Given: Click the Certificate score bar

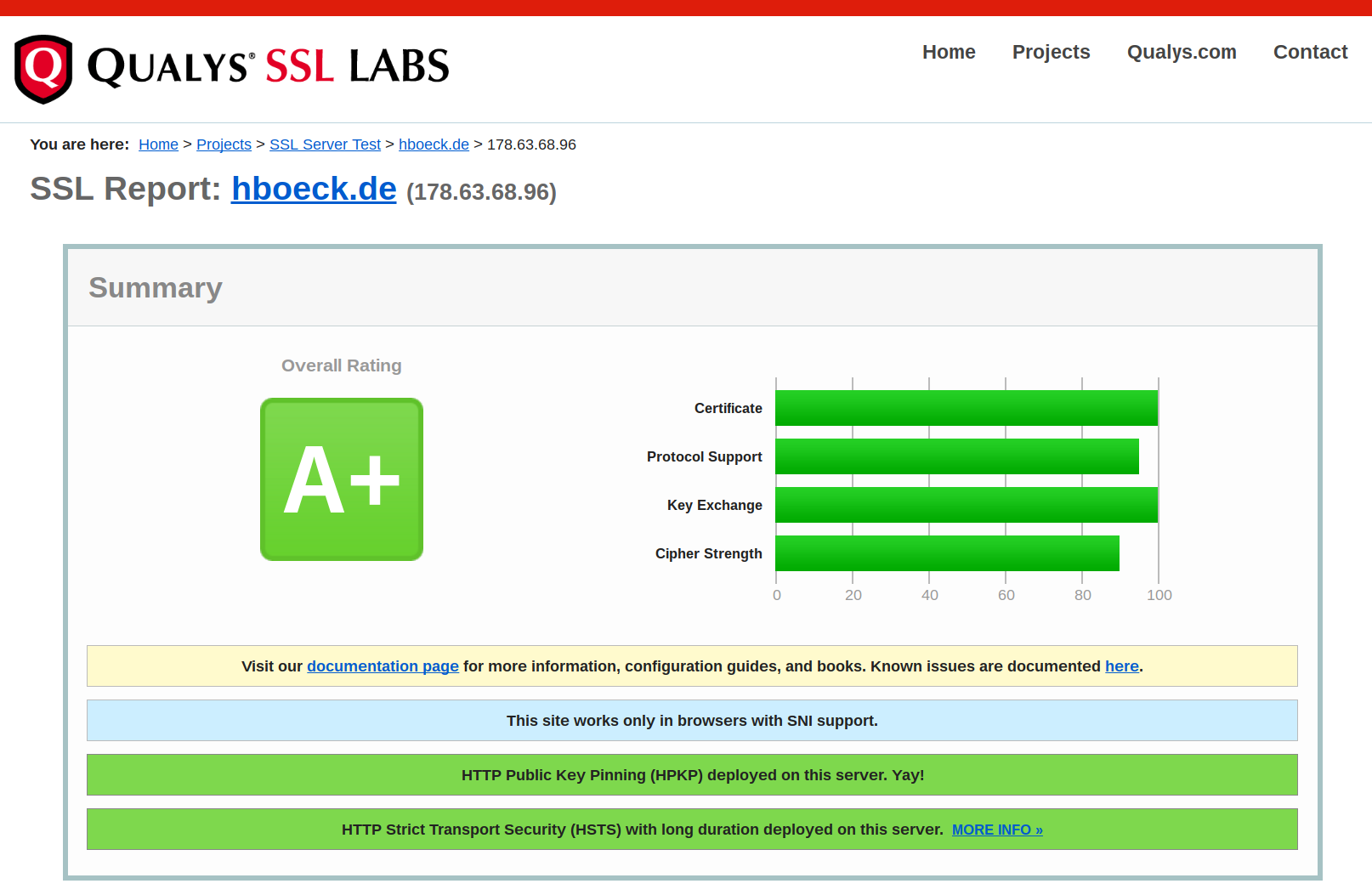Looking at the screenshot, I should pyautogui.click(x=966, y=408).
